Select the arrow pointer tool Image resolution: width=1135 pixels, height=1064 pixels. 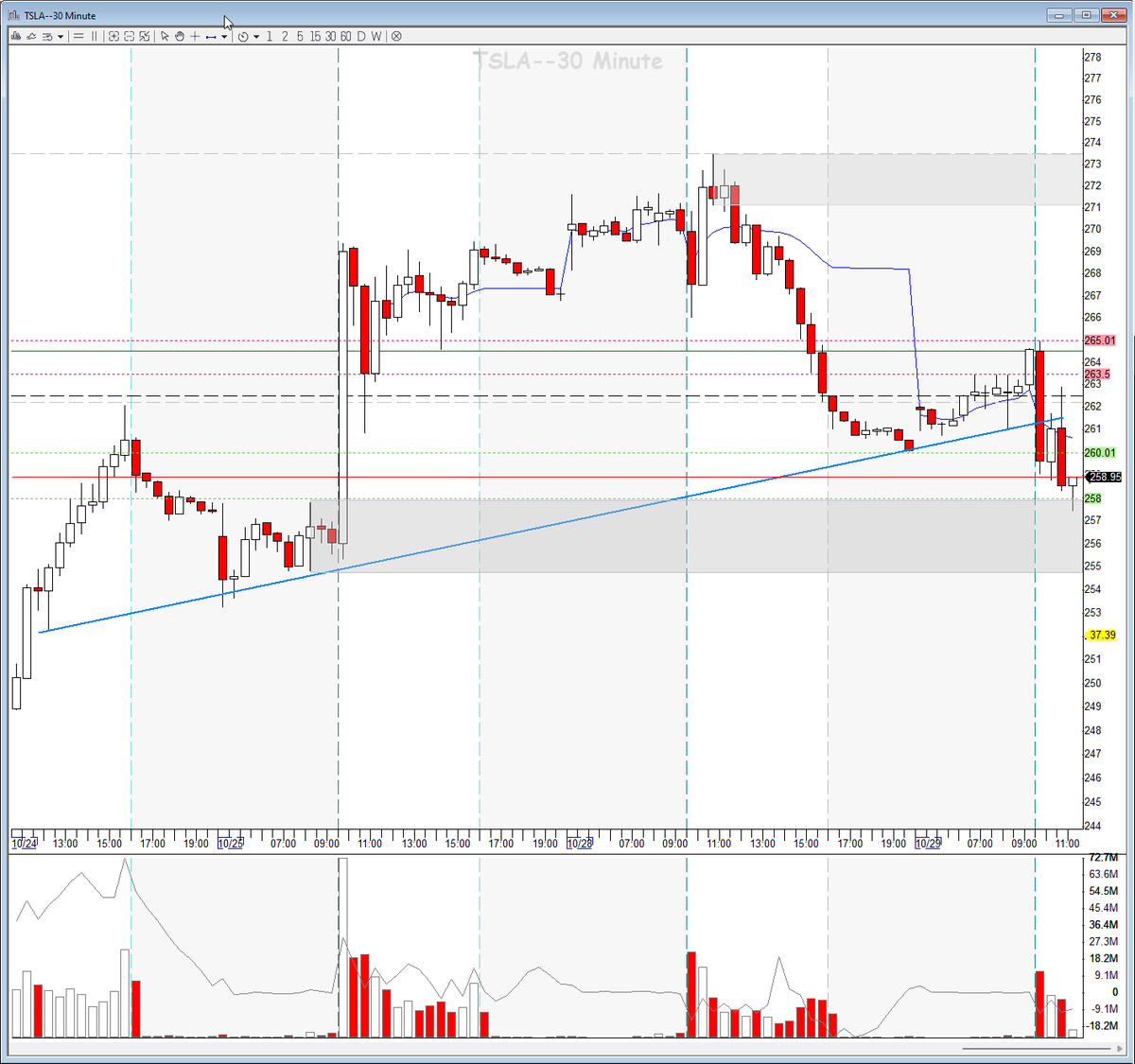tap(165, 36)
